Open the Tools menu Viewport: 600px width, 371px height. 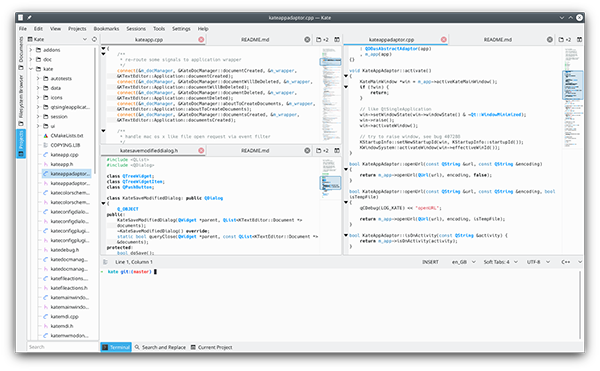(159, 29)
